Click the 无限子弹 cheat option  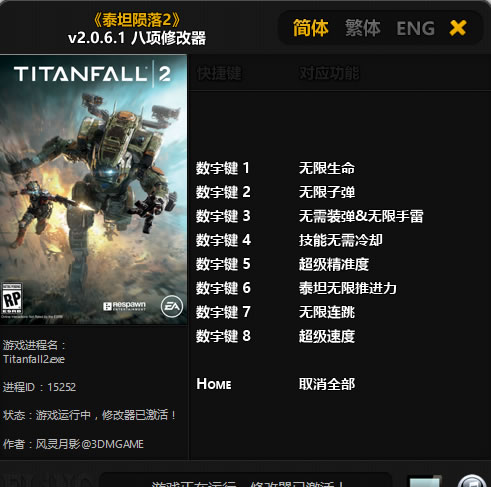click(327, 192)
